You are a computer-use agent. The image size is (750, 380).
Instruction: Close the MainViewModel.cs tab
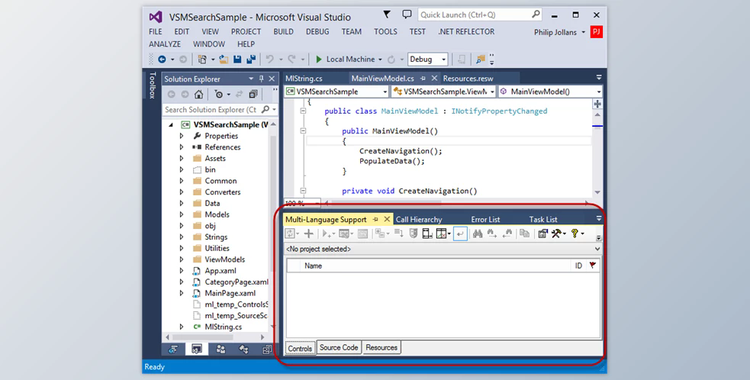coord(434,78)
